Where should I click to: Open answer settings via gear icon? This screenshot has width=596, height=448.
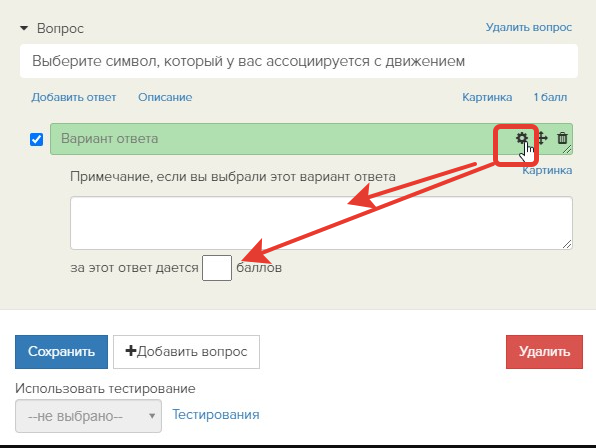coord(522,138)
